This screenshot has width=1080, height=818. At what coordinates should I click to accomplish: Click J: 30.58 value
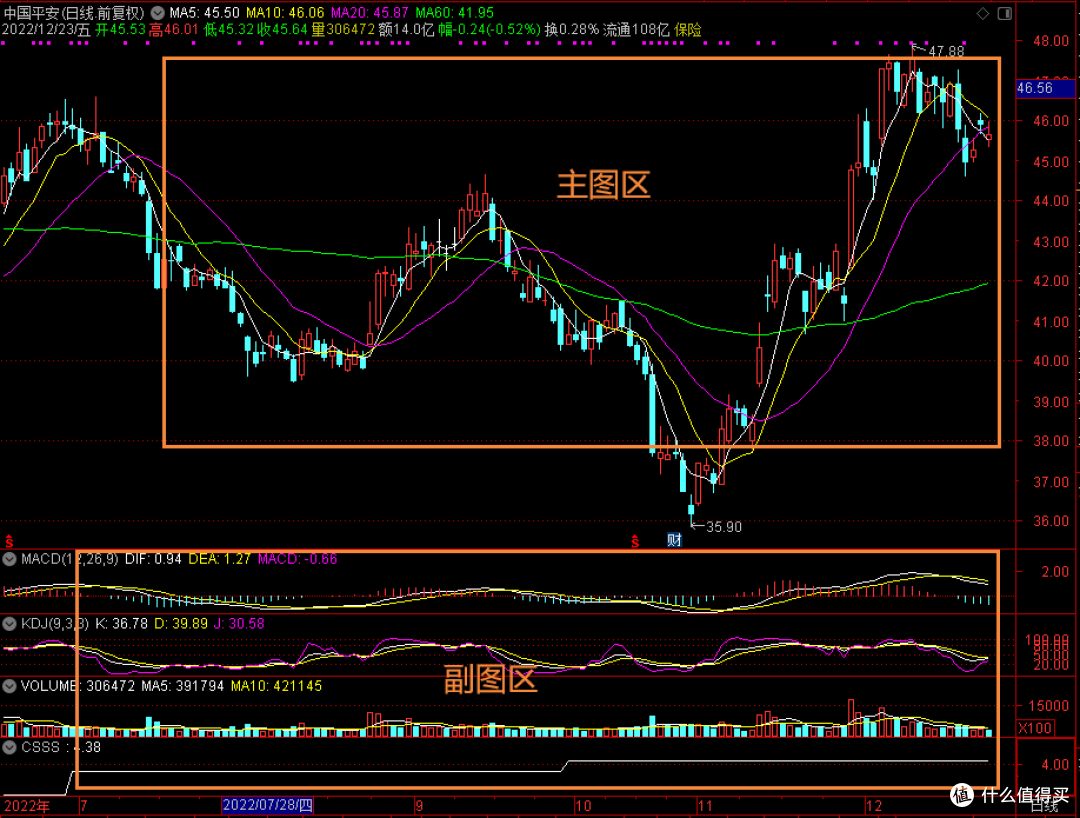click(x=239, y=624)
